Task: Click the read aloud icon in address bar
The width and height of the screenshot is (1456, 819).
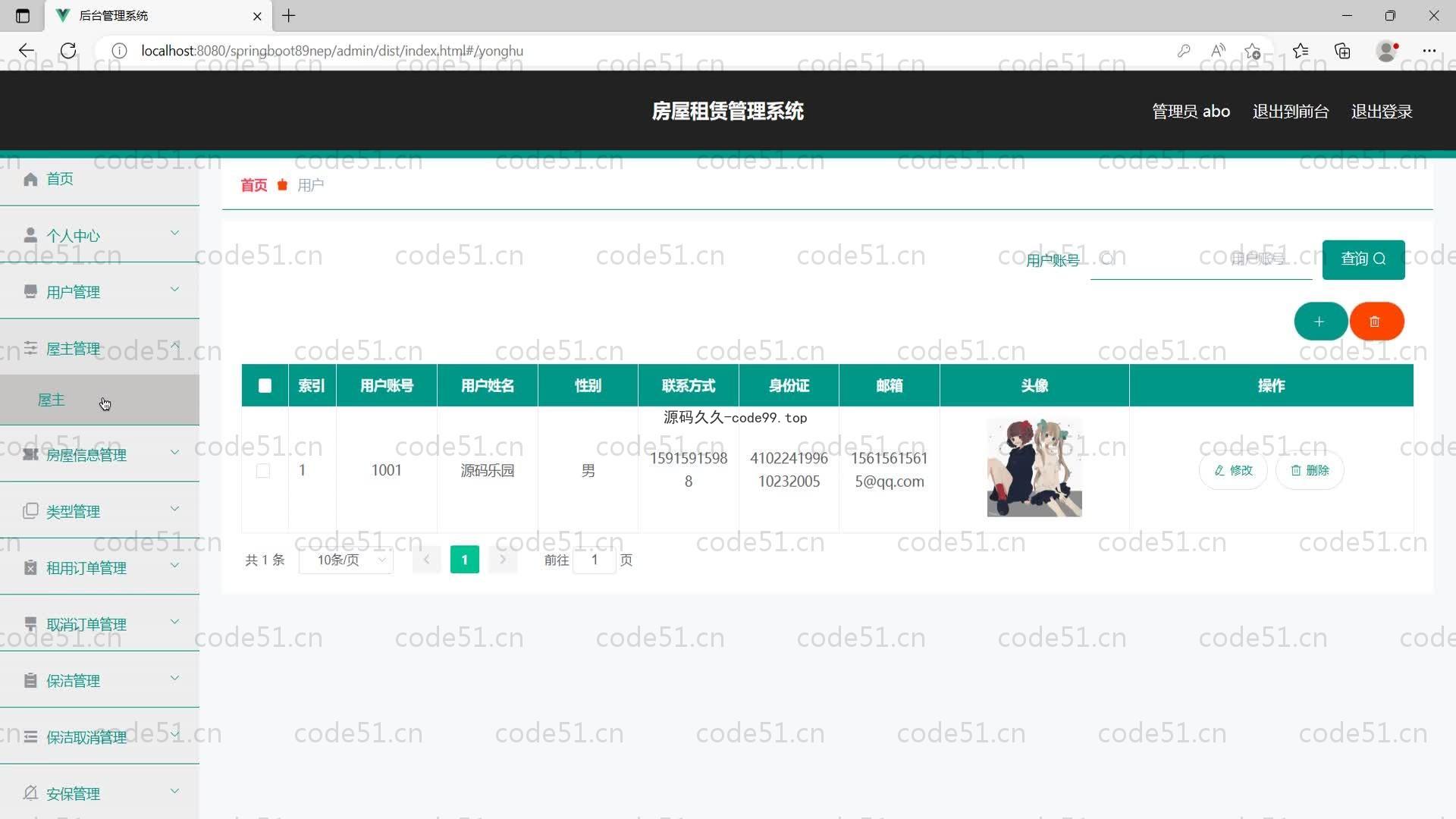Action: coord(1218,51)
